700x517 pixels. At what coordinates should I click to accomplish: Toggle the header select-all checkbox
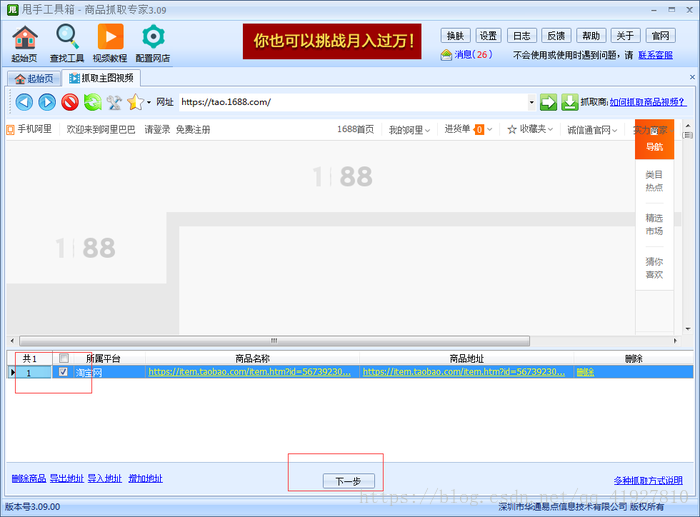(x=64, y=358)
